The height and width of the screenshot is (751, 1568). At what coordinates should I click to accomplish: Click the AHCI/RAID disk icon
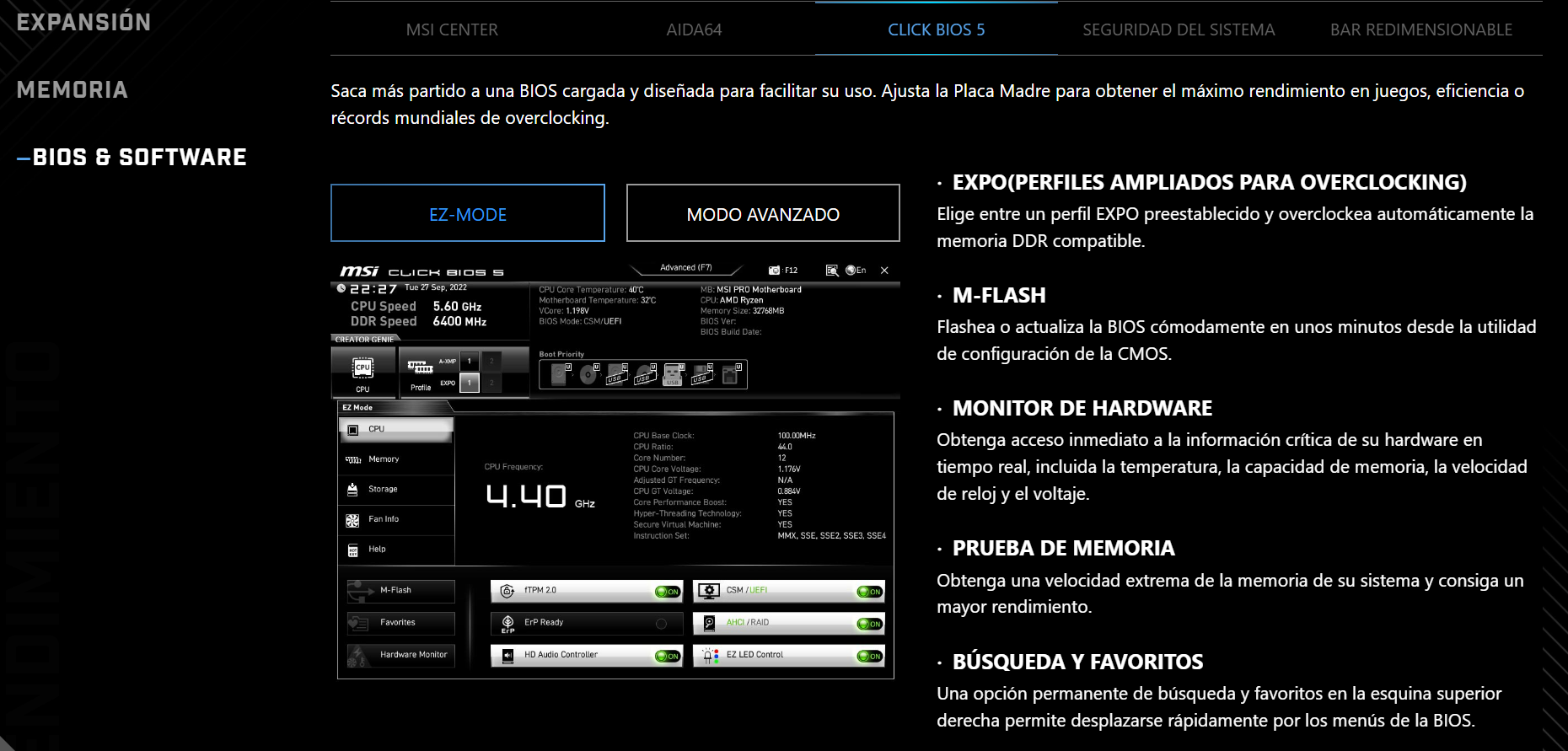tap(710, 623)
